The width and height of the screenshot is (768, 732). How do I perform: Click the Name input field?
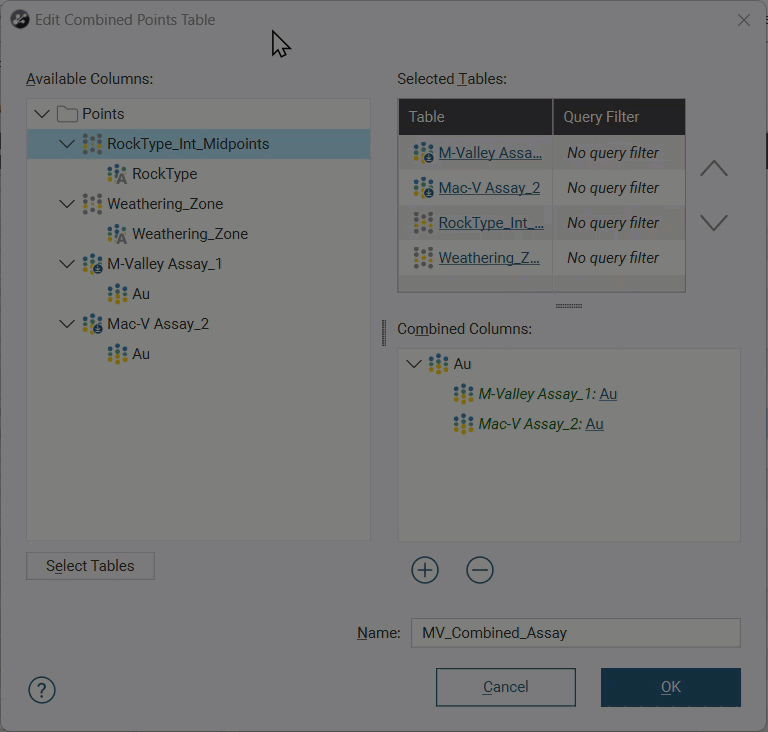[575, 633]
